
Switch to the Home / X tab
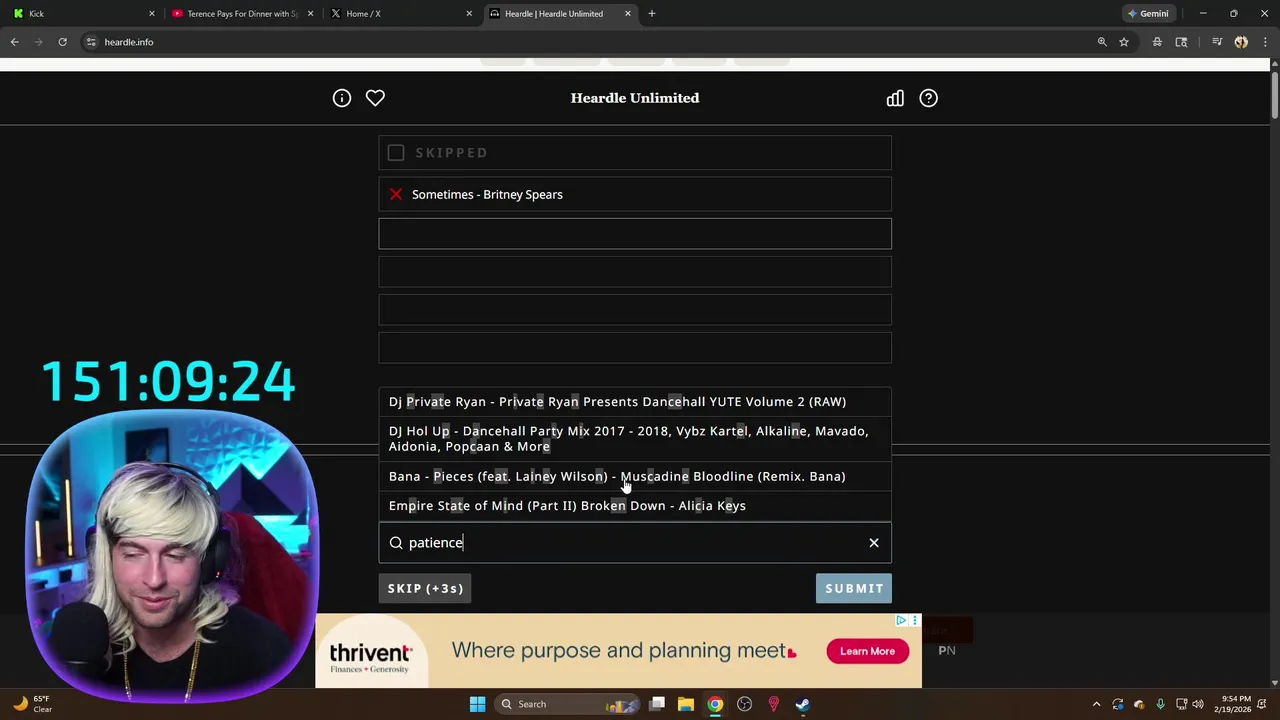pos(400,14)
